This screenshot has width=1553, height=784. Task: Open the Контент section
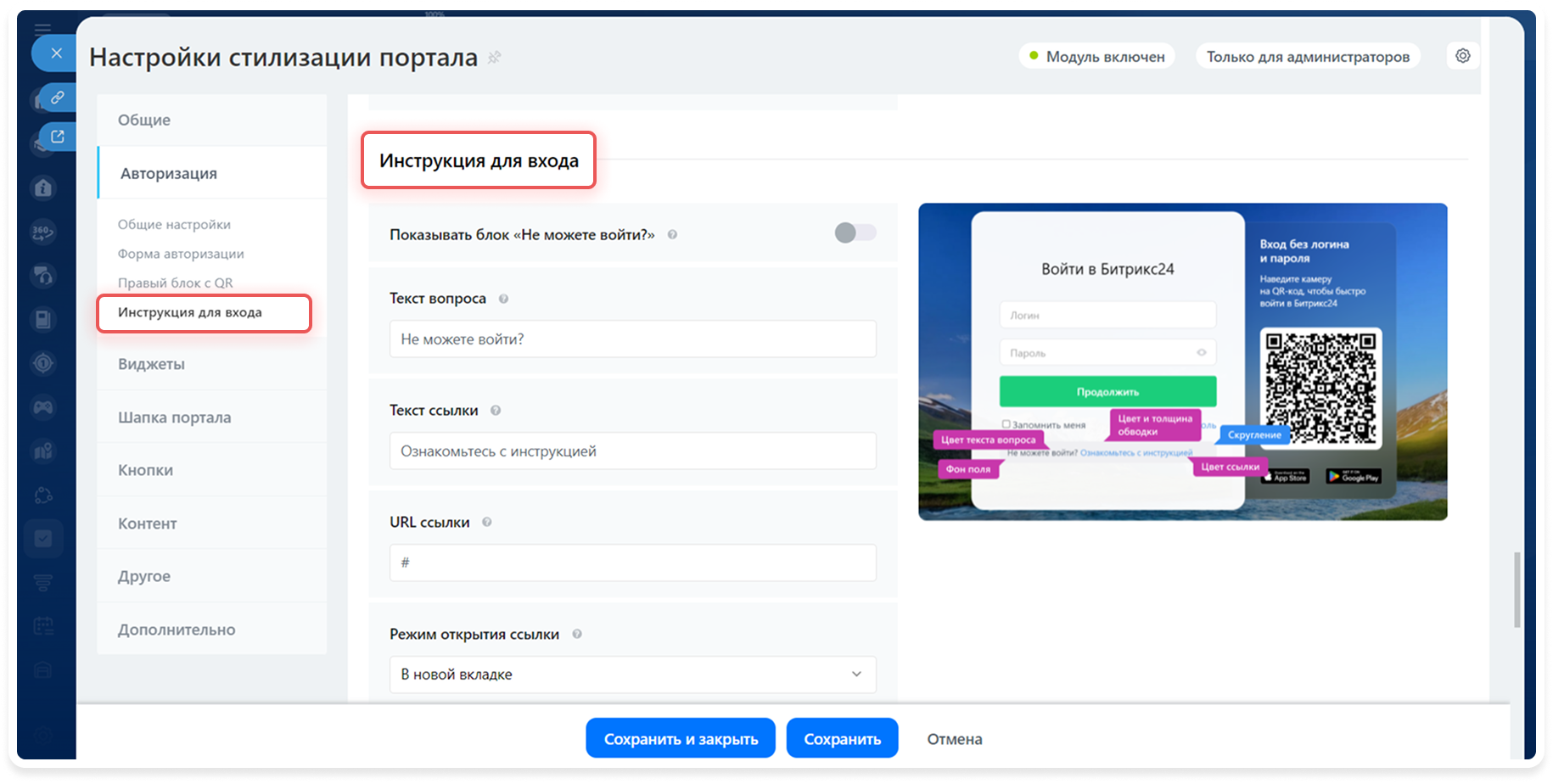coord(212,524)
